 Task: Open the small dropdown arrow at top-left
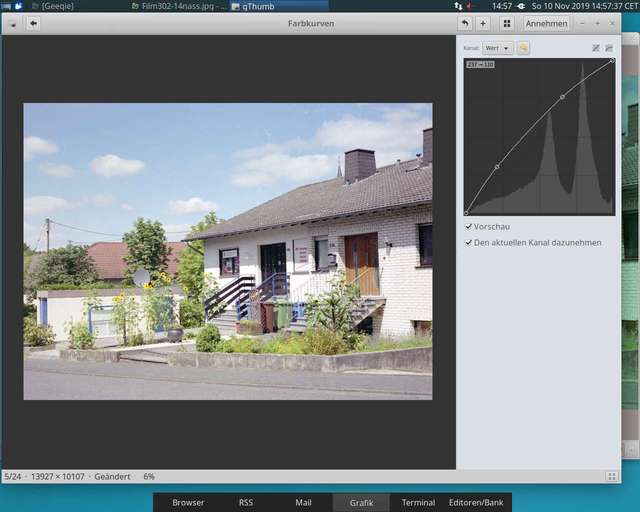click(11, 23)
